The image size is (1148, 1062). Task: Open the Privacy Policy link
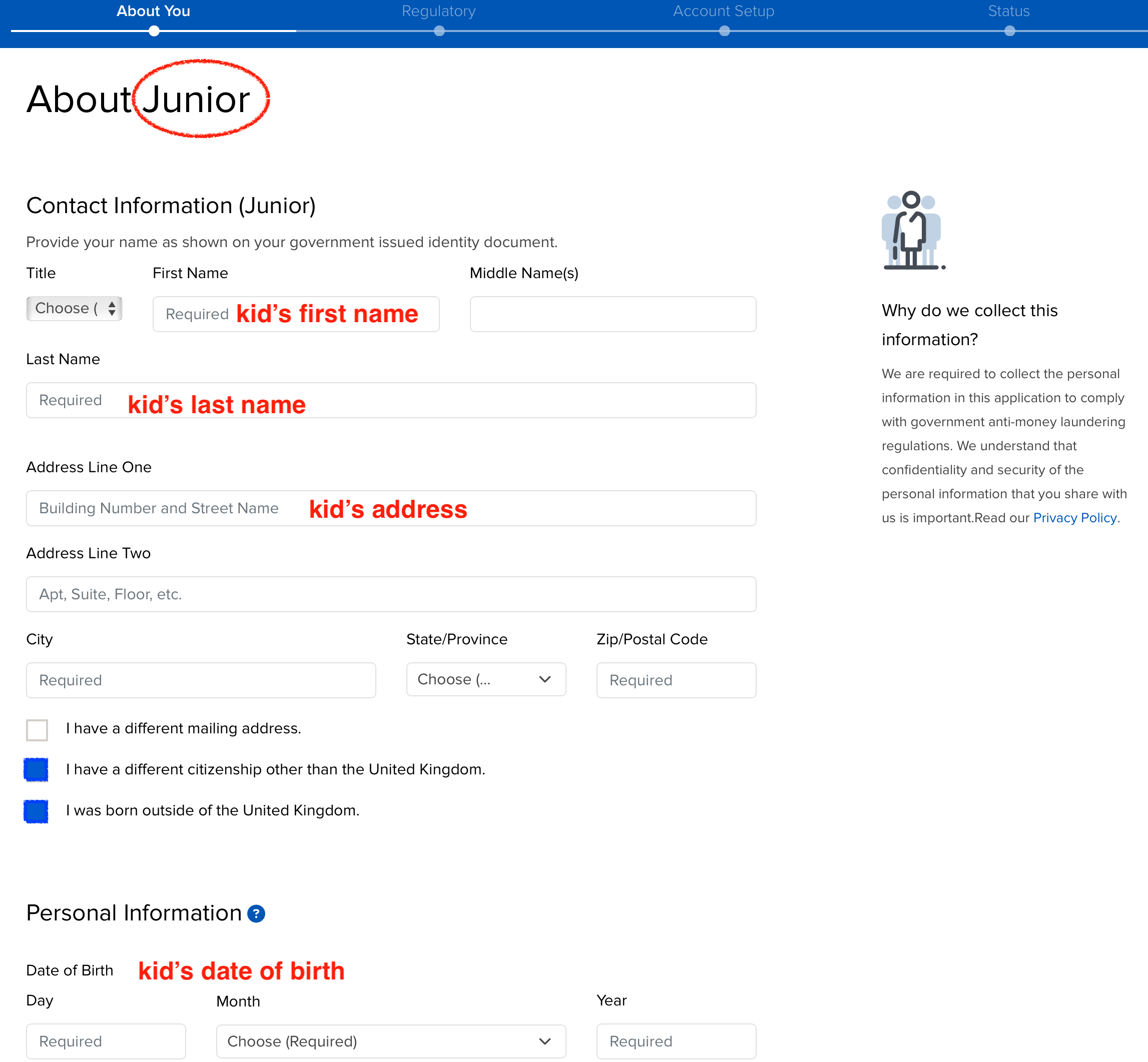tap(1074, 518)
